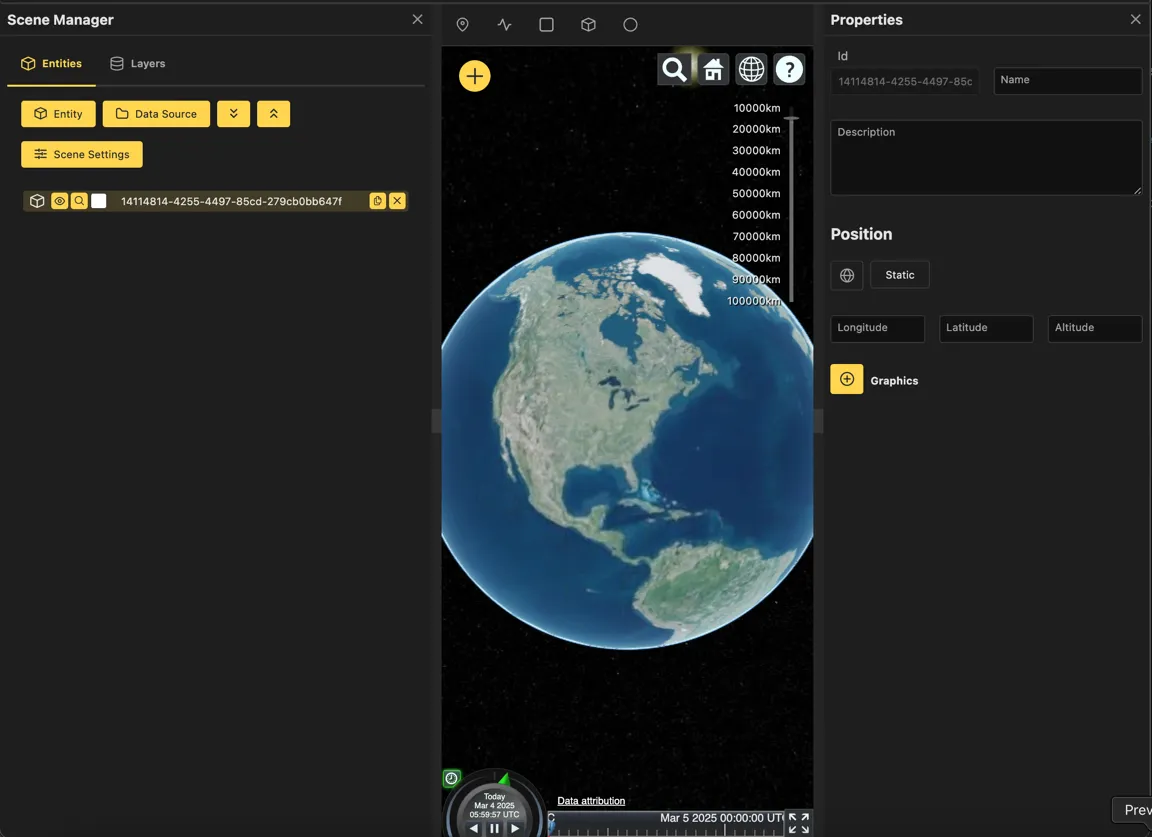1152x837 pixels.
Task: Choose the rectangle shape tool
Action: click(546, 25)
